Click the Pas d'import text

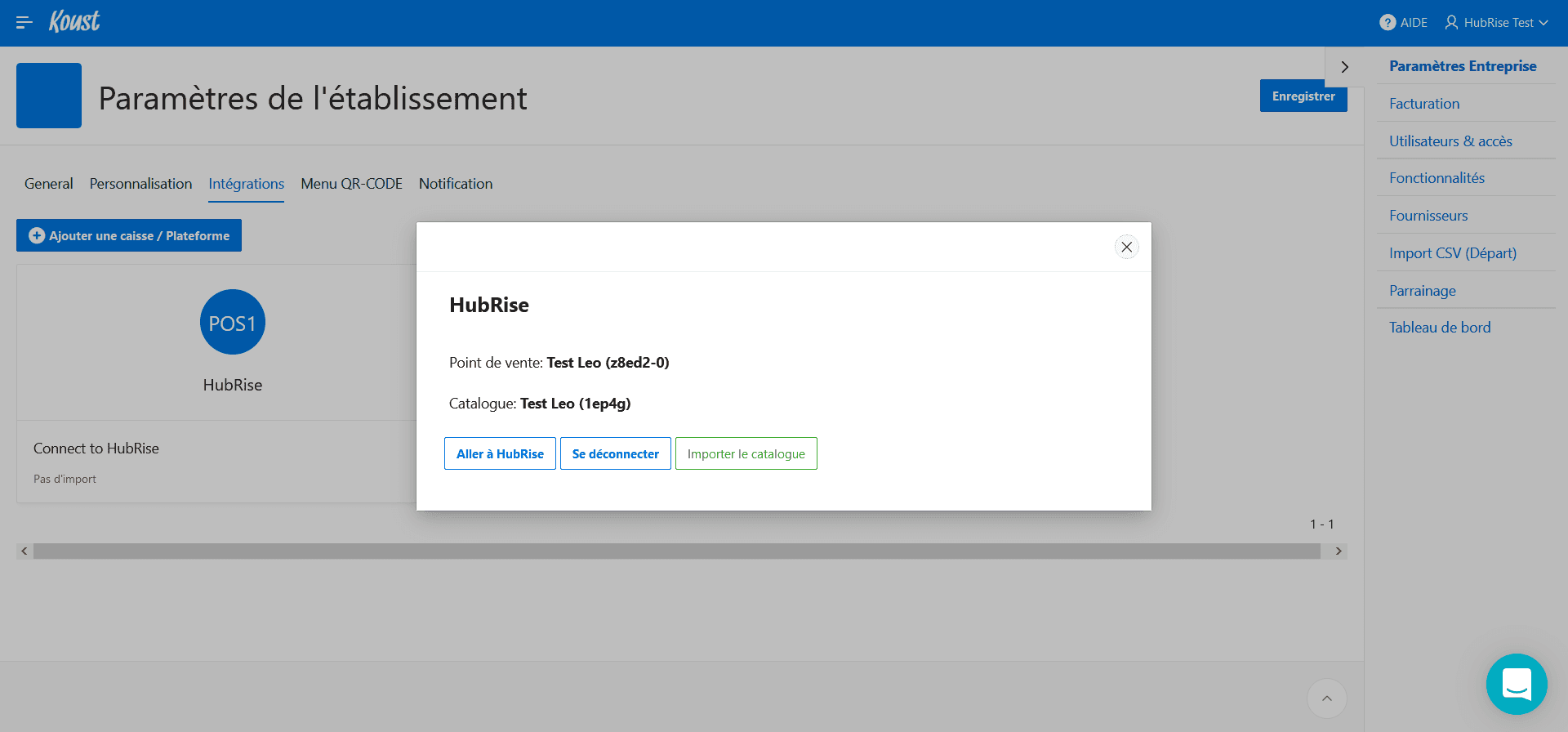(x=65, y=480)
